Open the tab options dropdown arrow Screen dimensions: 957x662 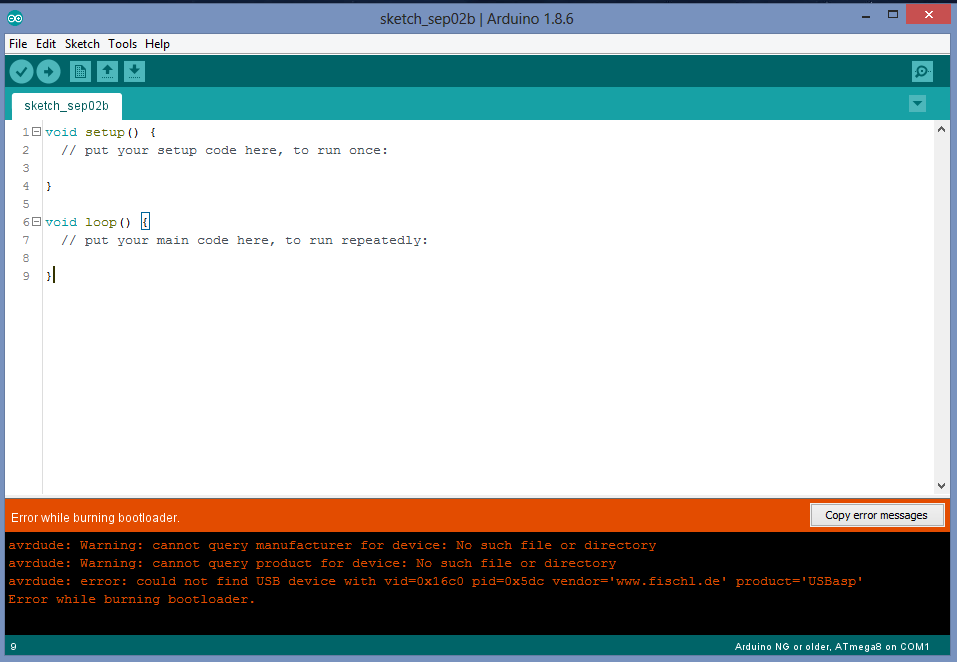point(917,103)
